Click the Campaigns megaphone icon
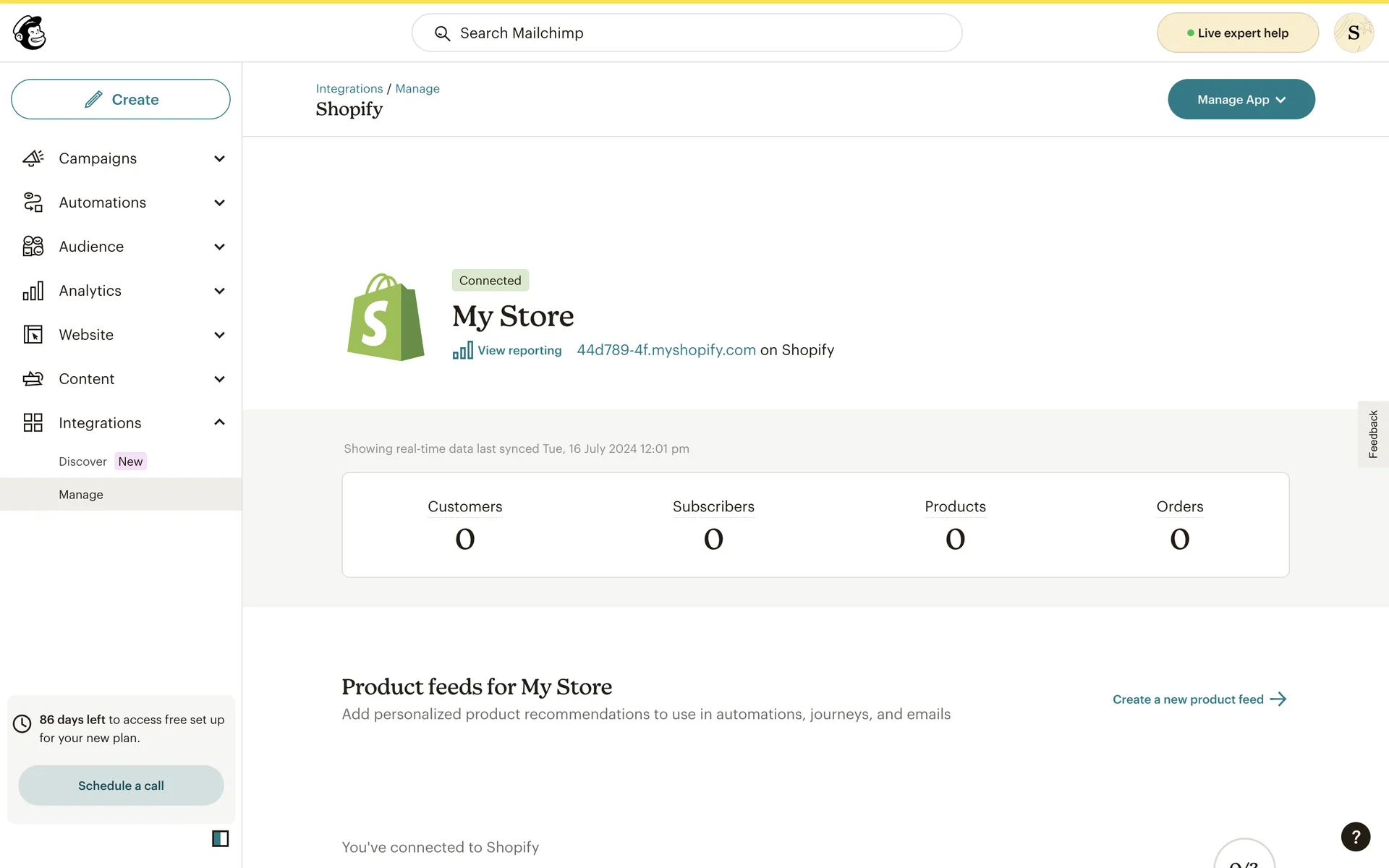Screen dimensions: 1389x868 (x=33, y=158)
